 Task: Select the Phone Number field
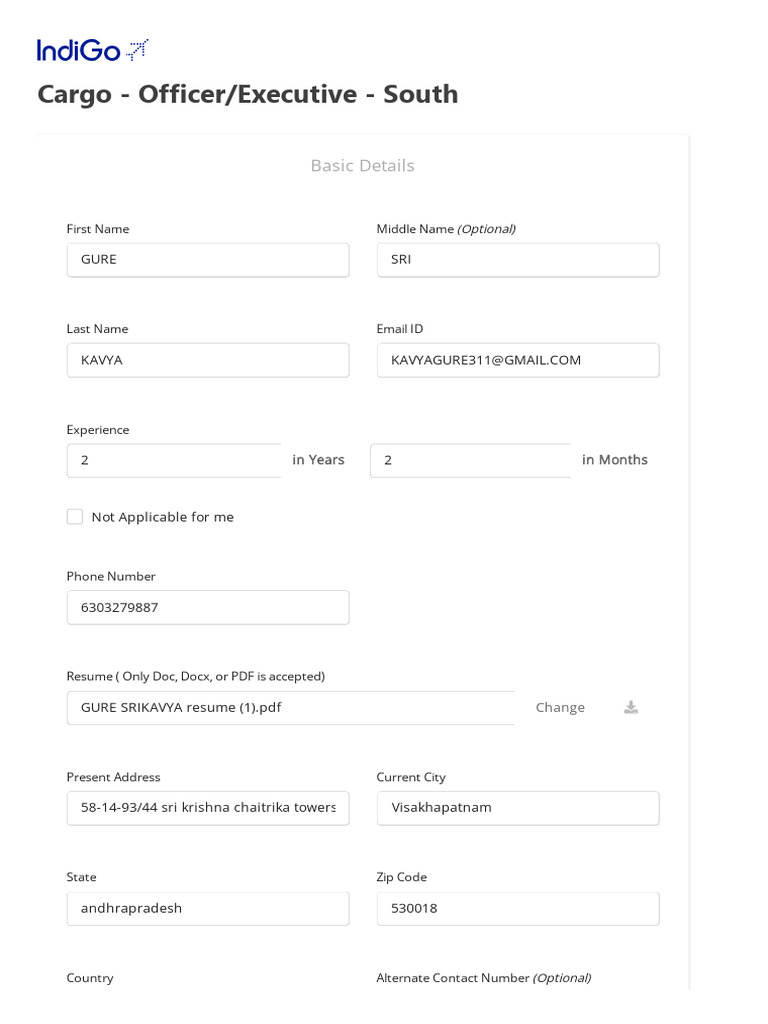tap(208, 607)
